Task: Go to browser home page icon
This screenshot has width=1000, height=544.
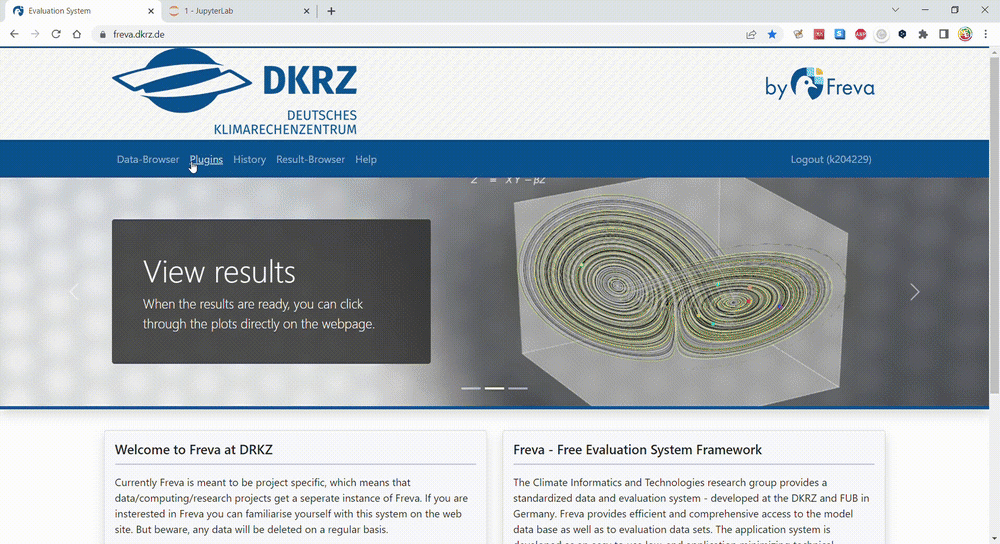Action: pyautogui.click(x=77, y=34)
